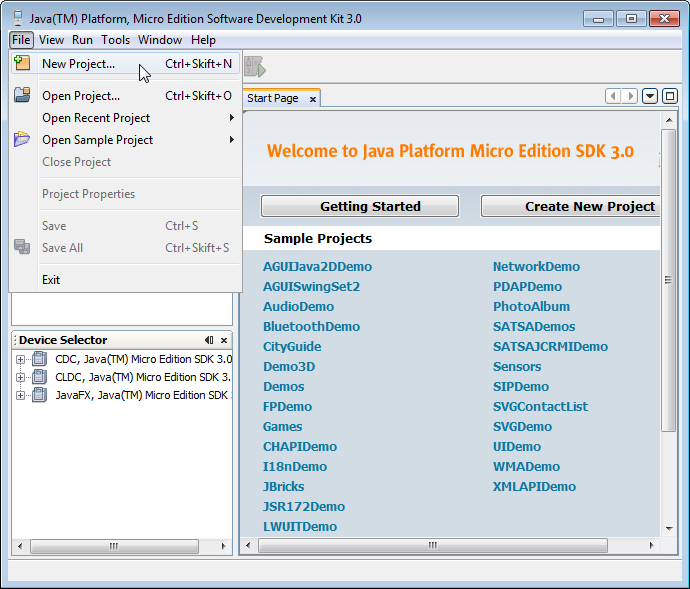Open the XMLAPIDemo sample project
The height and width of the screenshot is (589, 690).
(x=534, y=486)
